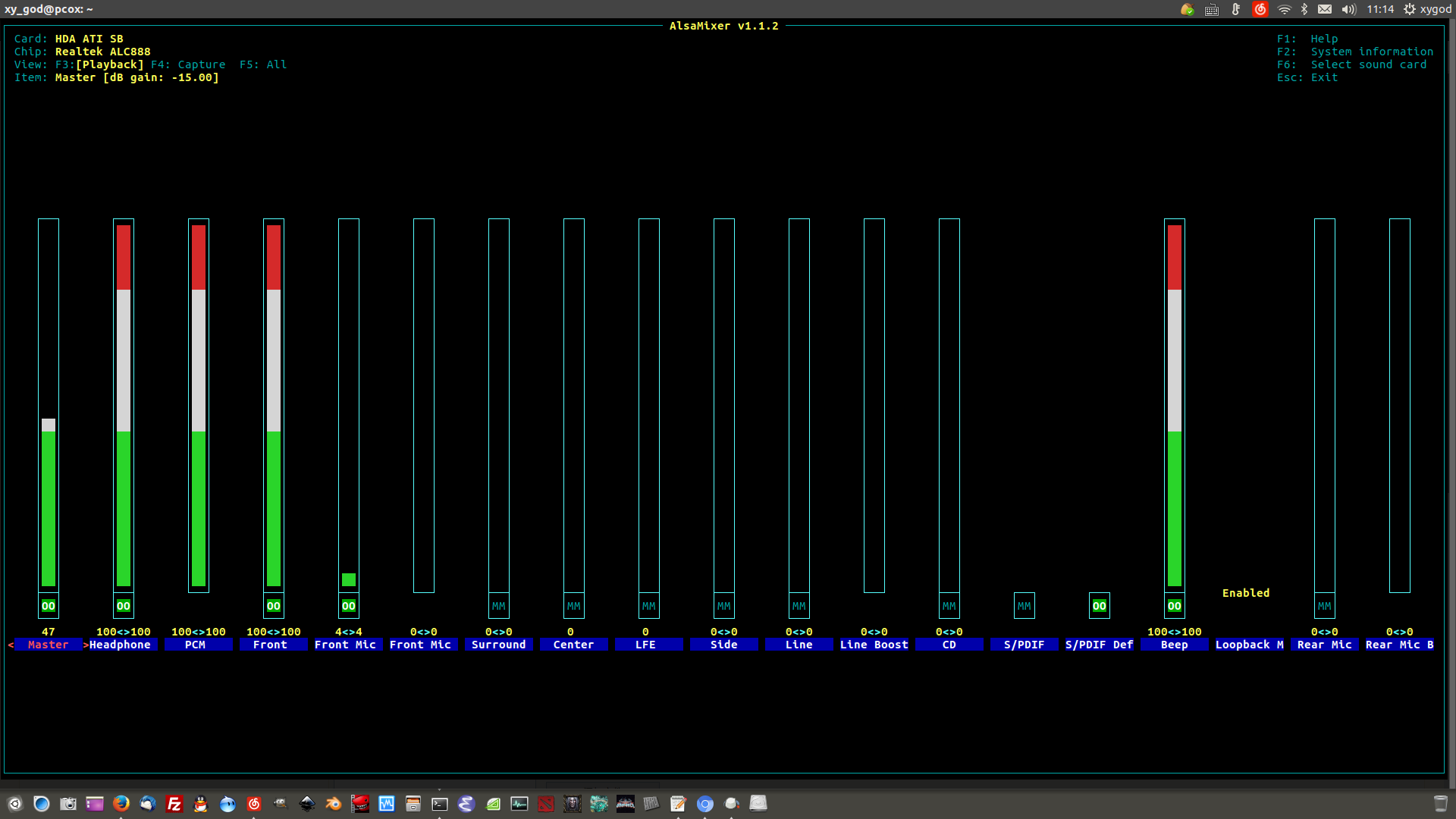The height and width of the screenshot is (819, 1456).
Task: Select the Line Boost channel label
Action: click(x=874, y=645)
